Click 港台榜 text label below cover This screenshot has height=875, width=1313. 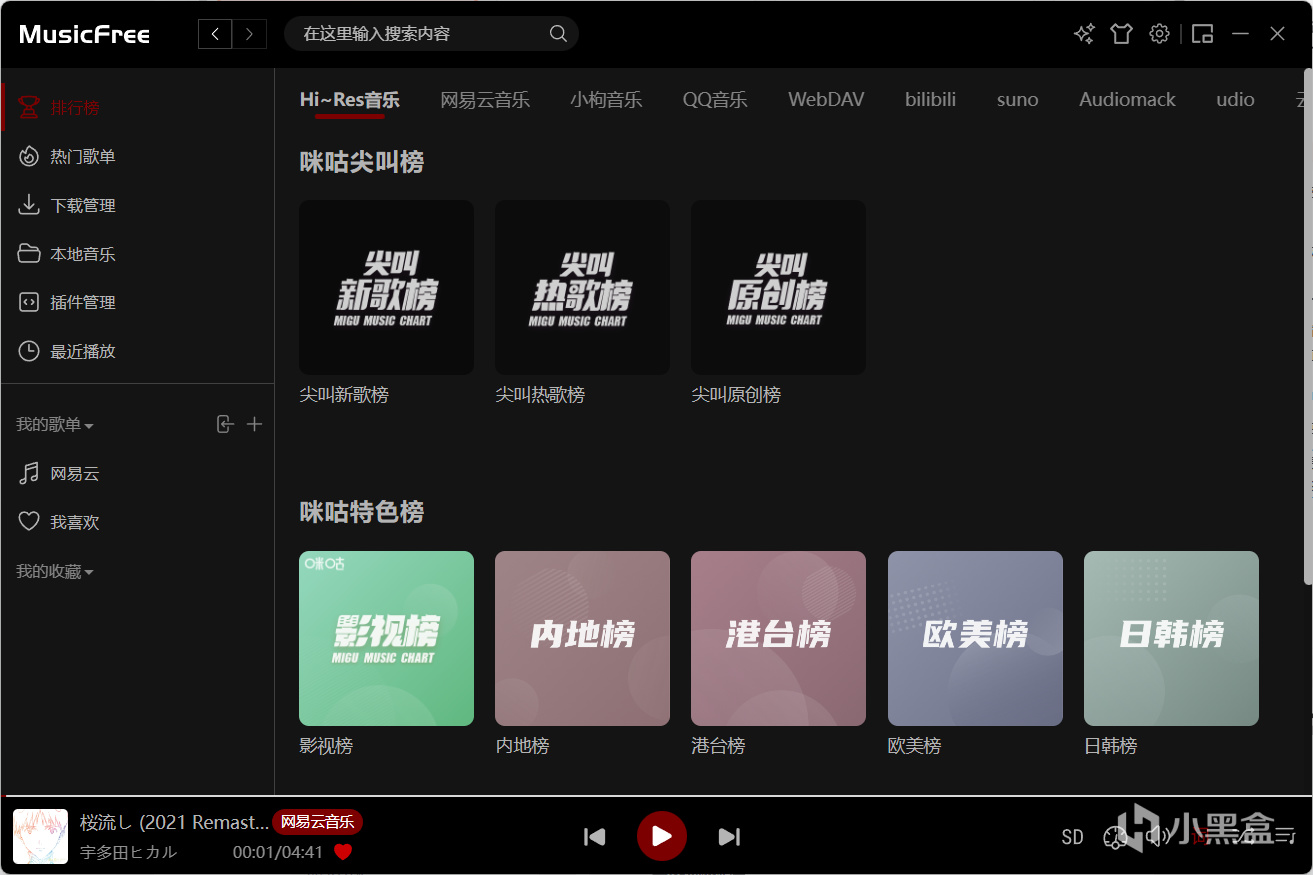718,746
